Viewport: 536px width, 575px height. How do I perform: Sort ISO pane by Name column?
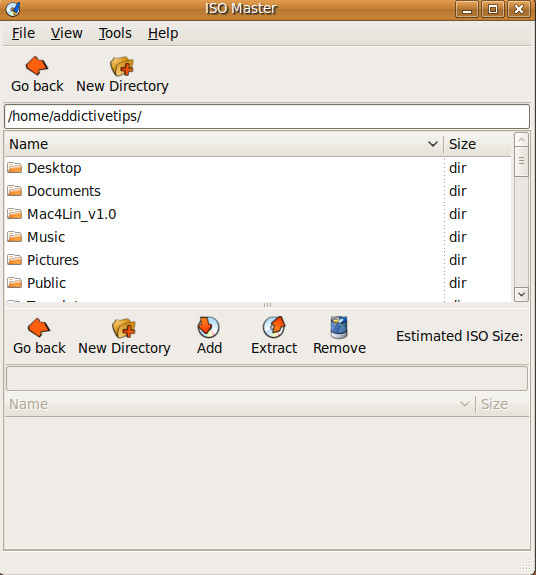tap(240, 404)
